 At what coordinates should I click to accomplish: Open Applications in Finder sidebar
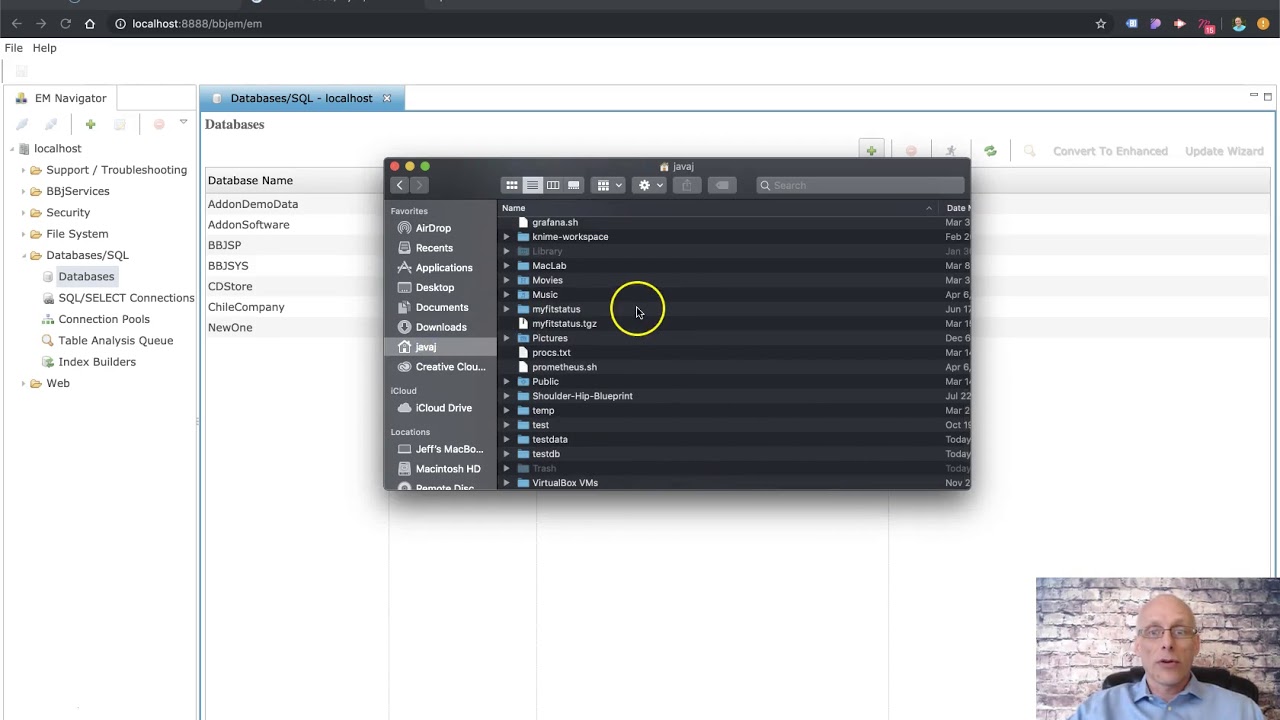pyautogui.click(x=444, y=268)
